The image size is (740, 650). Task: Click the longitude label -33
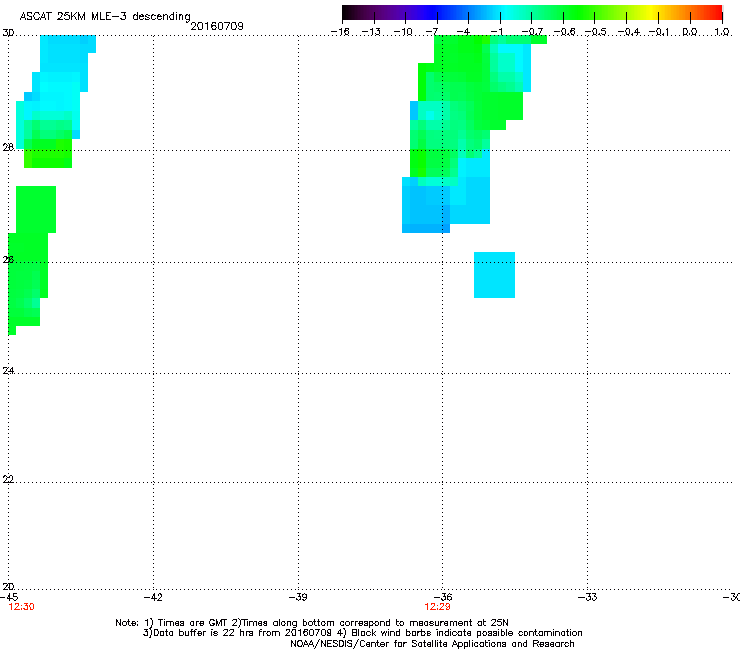(587, 597)
